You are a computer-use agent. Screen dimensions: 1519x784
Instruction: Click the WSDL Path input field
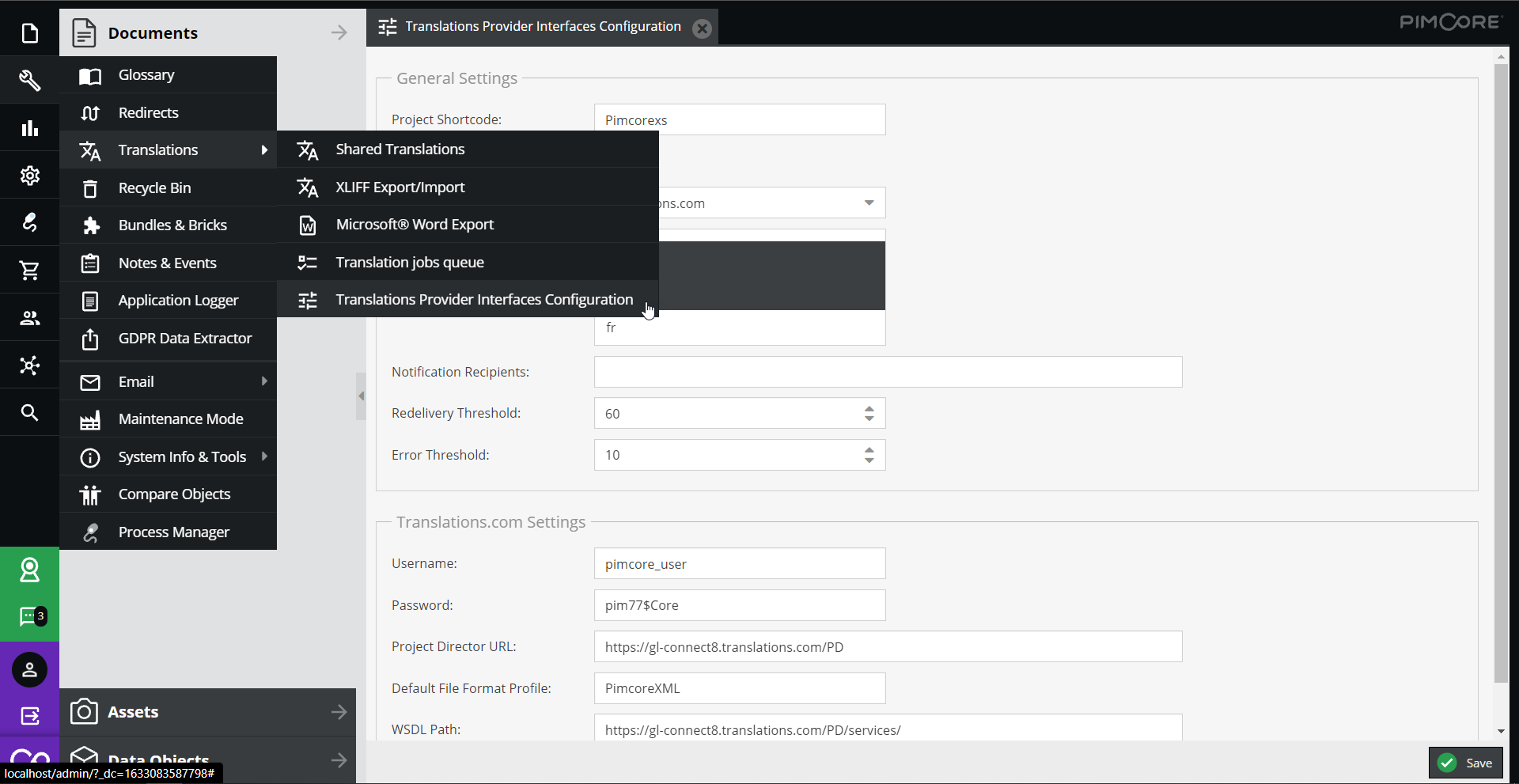point(888,729)
